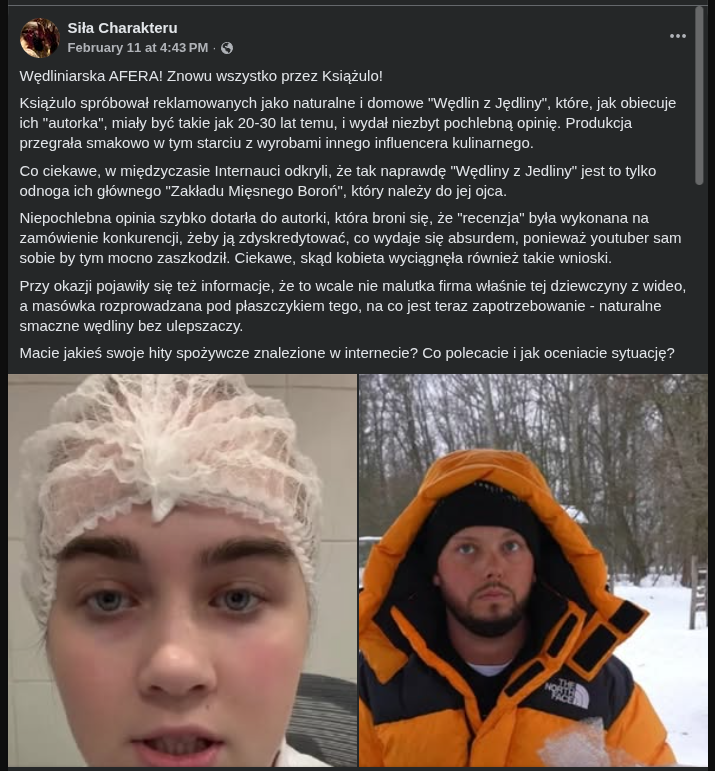This screenshot has height=771, width=715.
Task: Click The North Face logo on the jacket
Action: pos(566,693)
